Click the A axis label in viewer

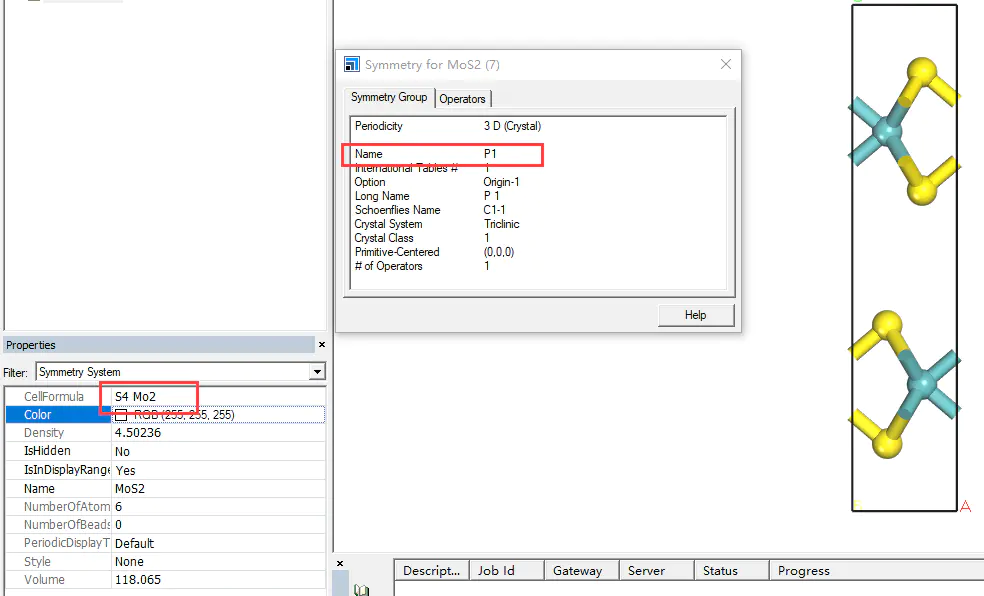(965, 506)
